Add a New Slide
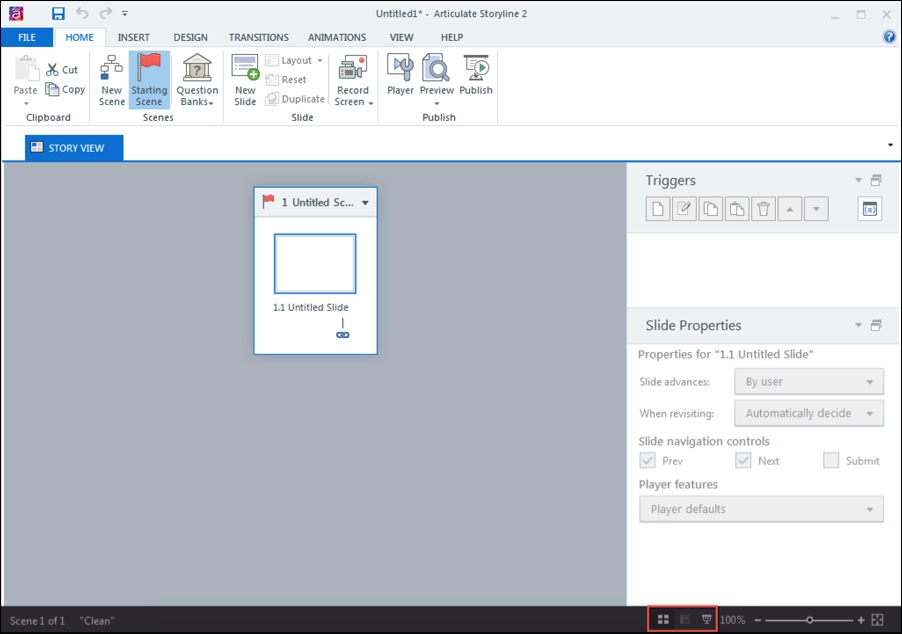Image resolution: width=902 pixels, height=634 pixels. [x=245, y=81]
